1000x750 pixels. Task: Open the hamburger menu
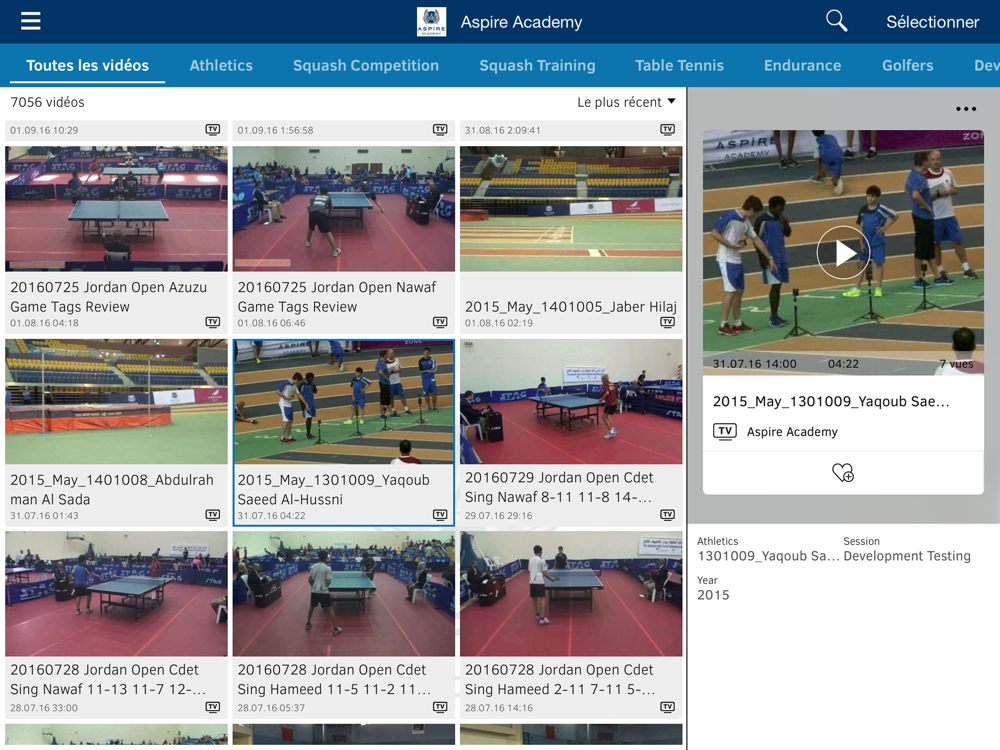30,21
